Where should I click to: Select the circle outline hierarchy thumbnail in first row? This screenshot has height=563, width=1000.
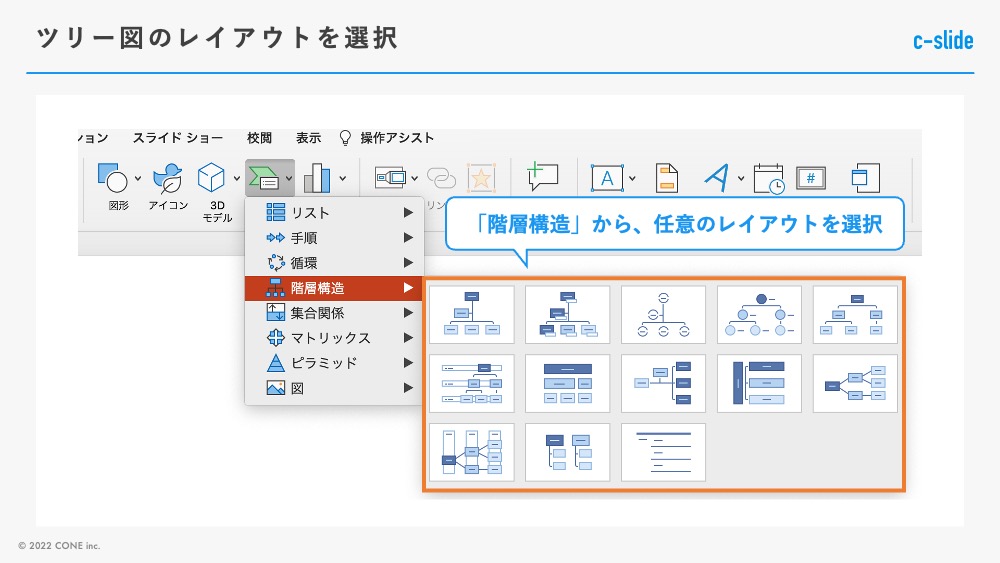pyautogui.click(x=663, y=314)
